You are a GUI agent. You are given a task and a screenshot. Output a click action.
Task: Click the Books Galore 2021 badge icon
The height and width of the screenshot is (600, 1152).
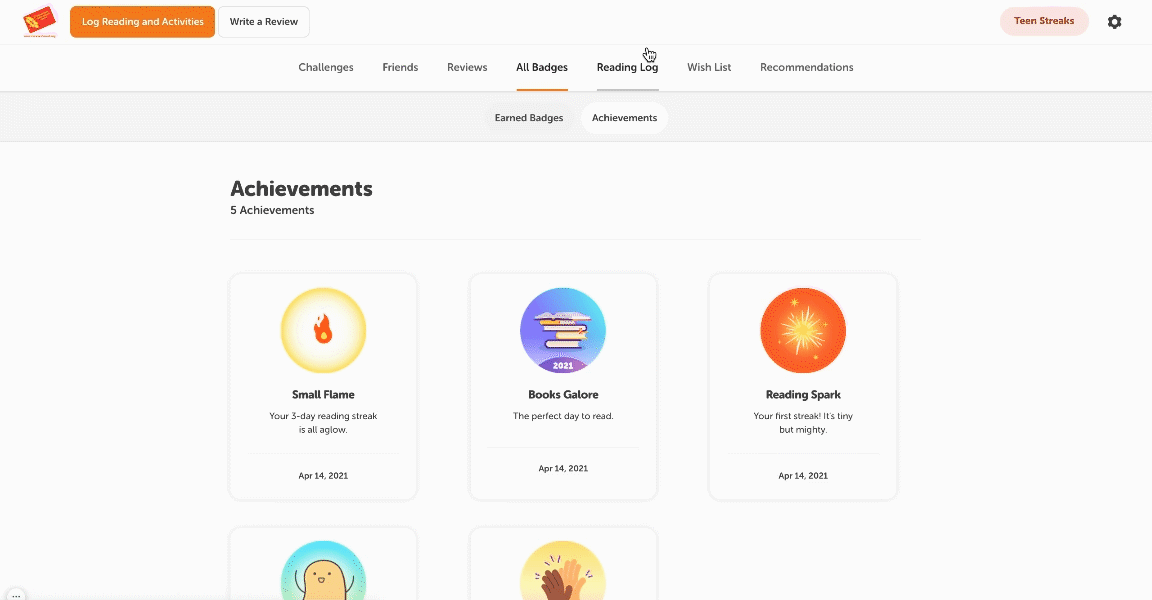pos(563,330)
